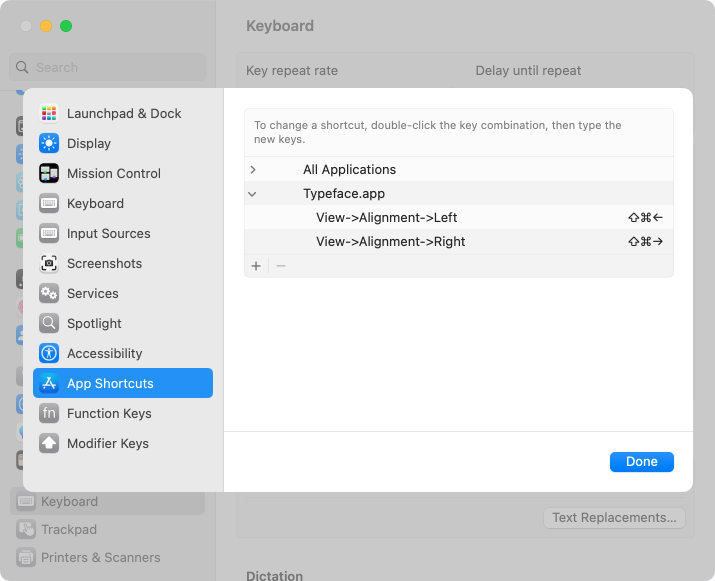Select the View->Alignment->Left shortcut row
Image resolution: width=715 pixels, height=581 pixels.
point(459,218)
